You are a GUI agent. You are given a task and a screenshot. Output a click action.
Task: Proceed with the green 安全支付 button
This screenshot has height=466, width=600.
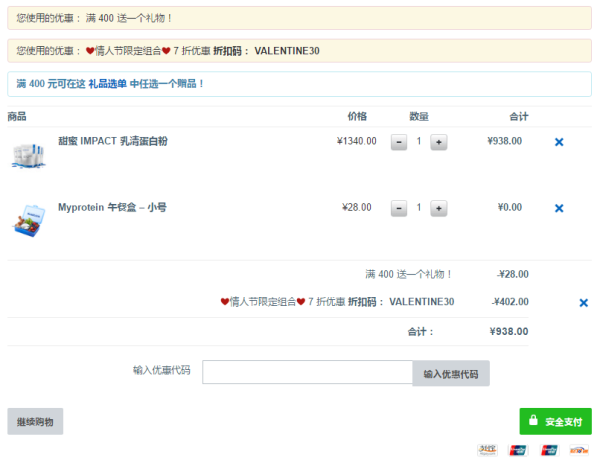555,422
